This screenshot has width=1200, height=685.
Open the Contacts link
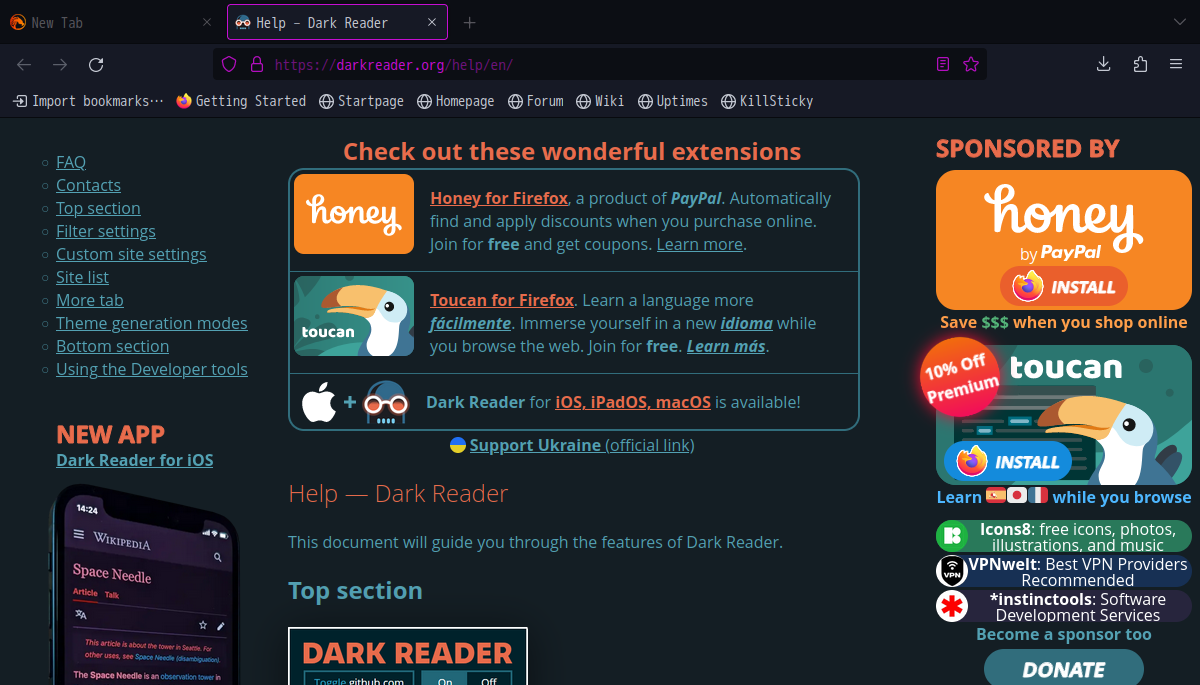pyautogui.click(x=88, y=185)
